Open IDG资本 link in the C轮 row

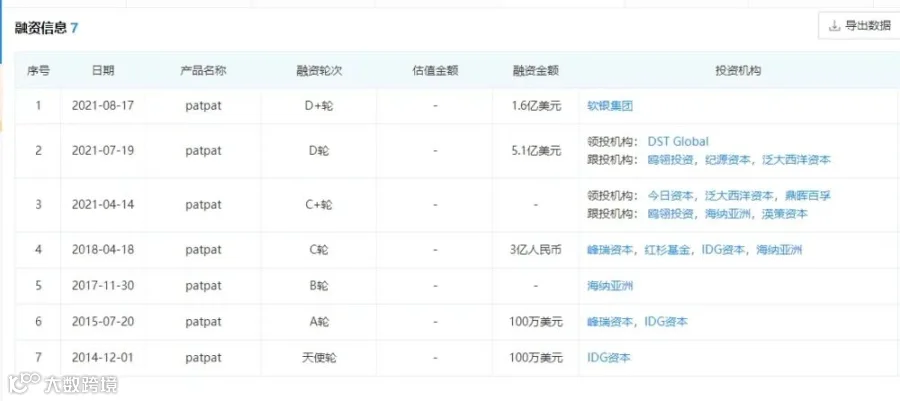pos(723,250)
